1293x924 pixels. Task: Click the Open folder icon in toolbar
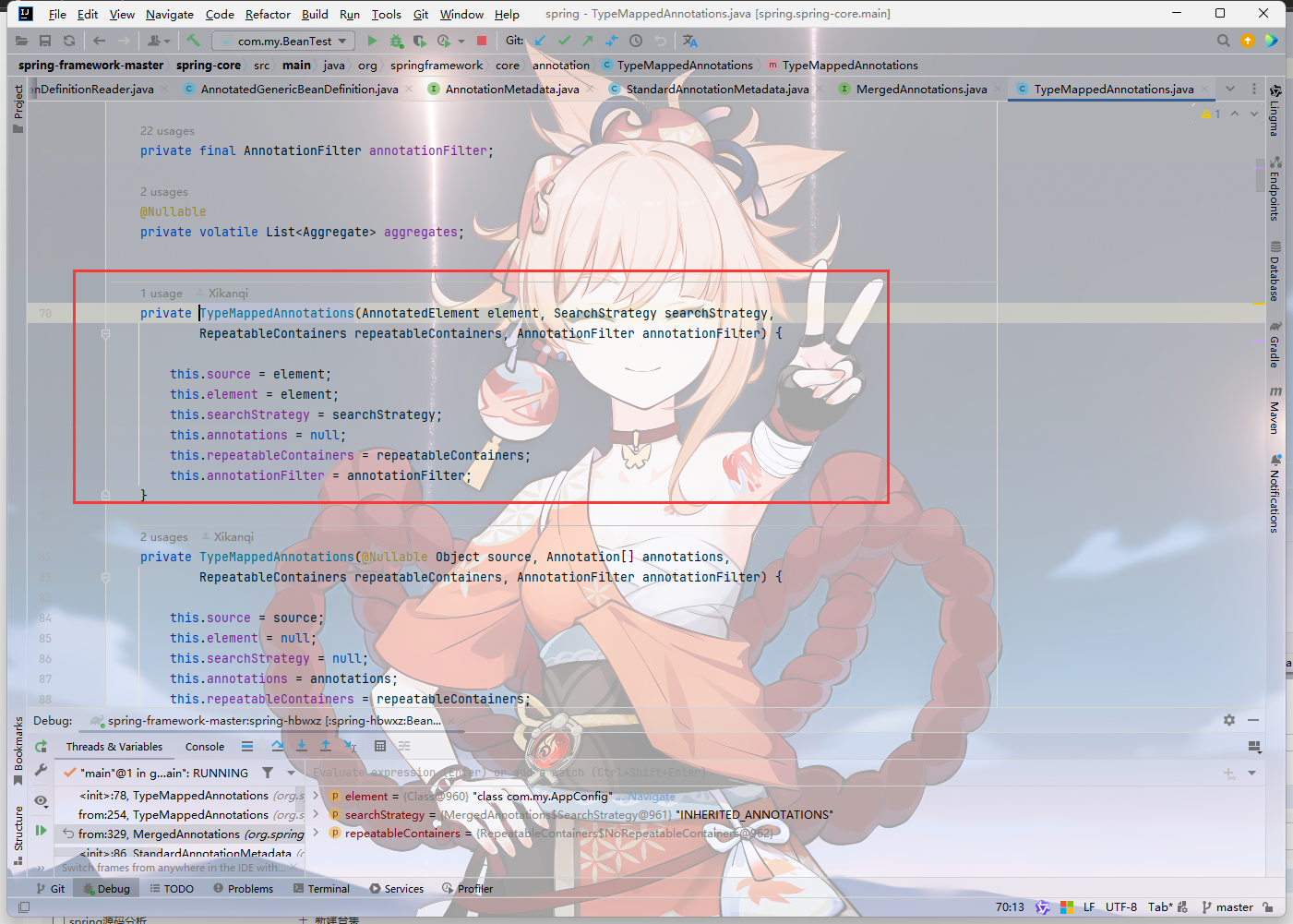pos(21,41)
